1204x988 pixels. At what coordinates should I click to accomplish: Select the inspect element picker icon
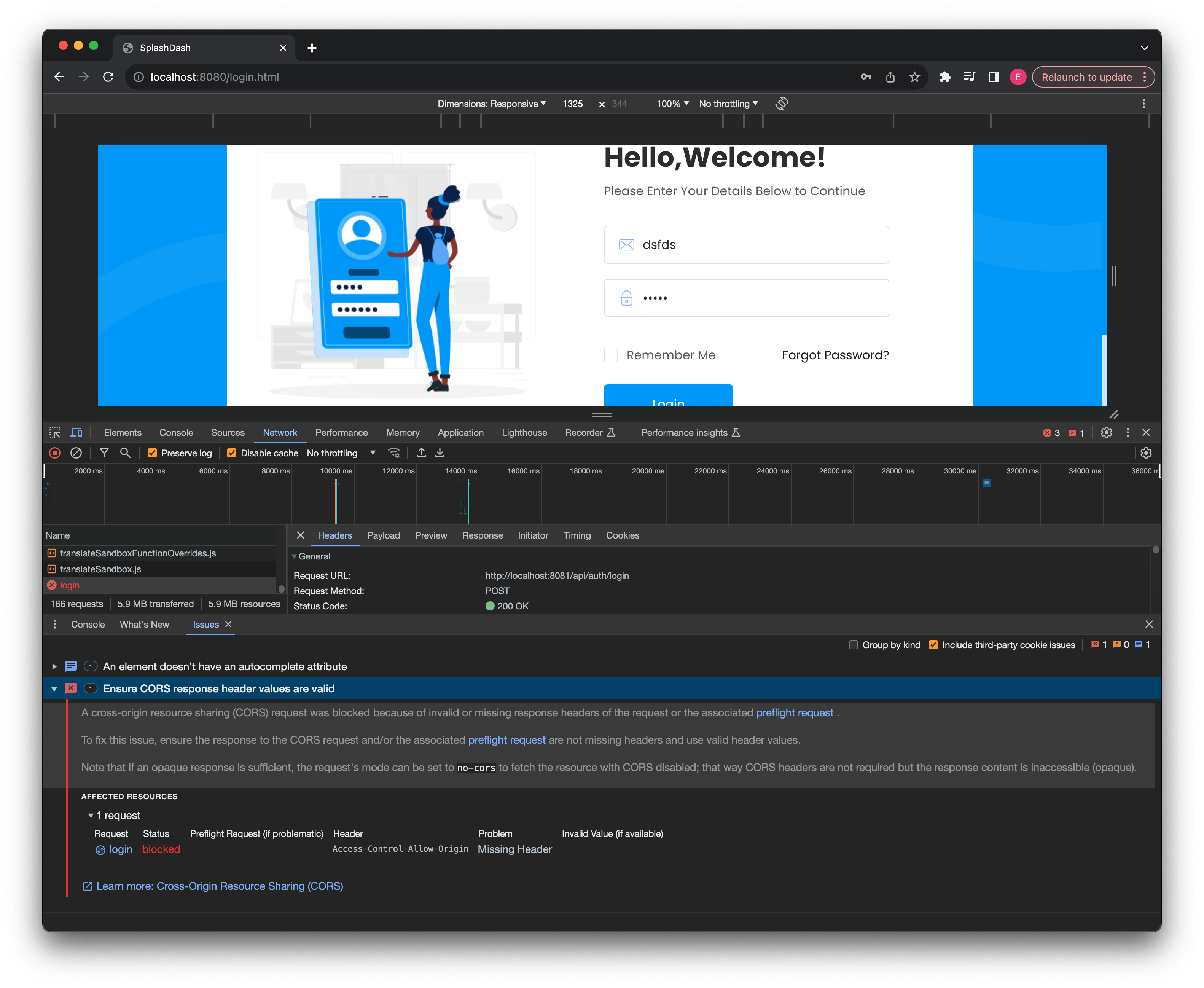[55, 432]
